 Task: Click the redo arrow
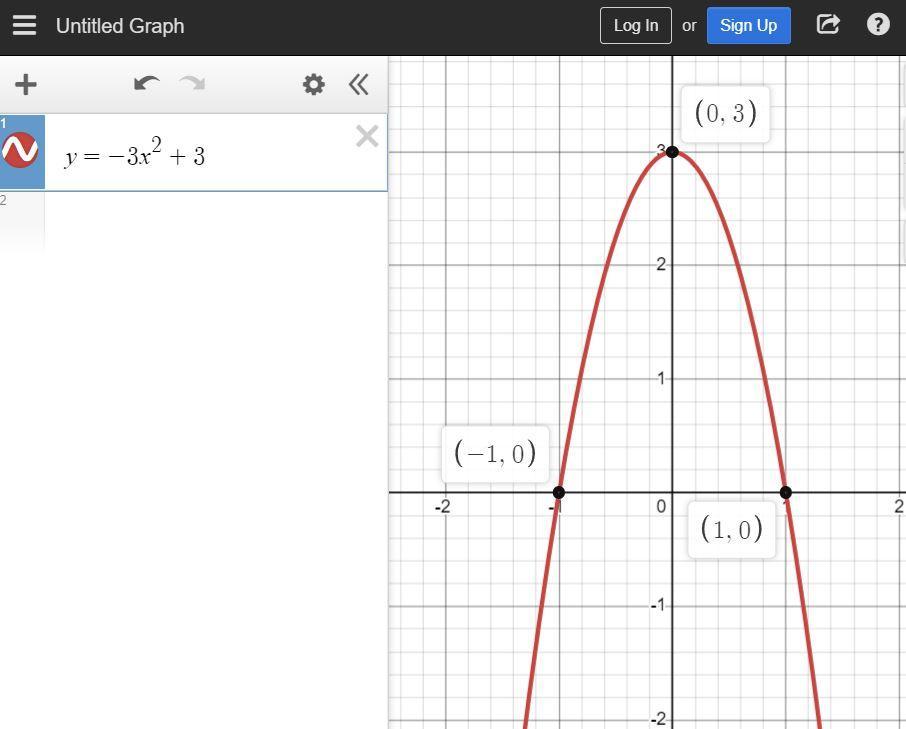192,84
